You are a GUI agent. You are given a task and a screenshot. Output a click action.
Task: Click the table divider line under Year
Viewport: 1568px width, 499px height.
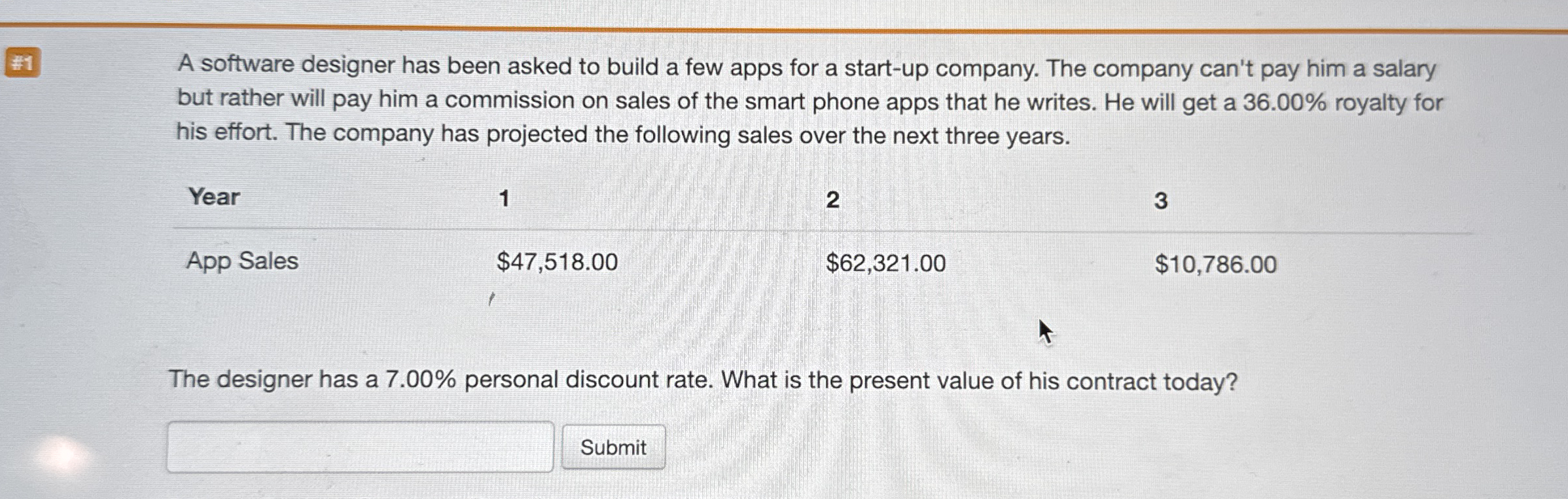tap(785, 227)
